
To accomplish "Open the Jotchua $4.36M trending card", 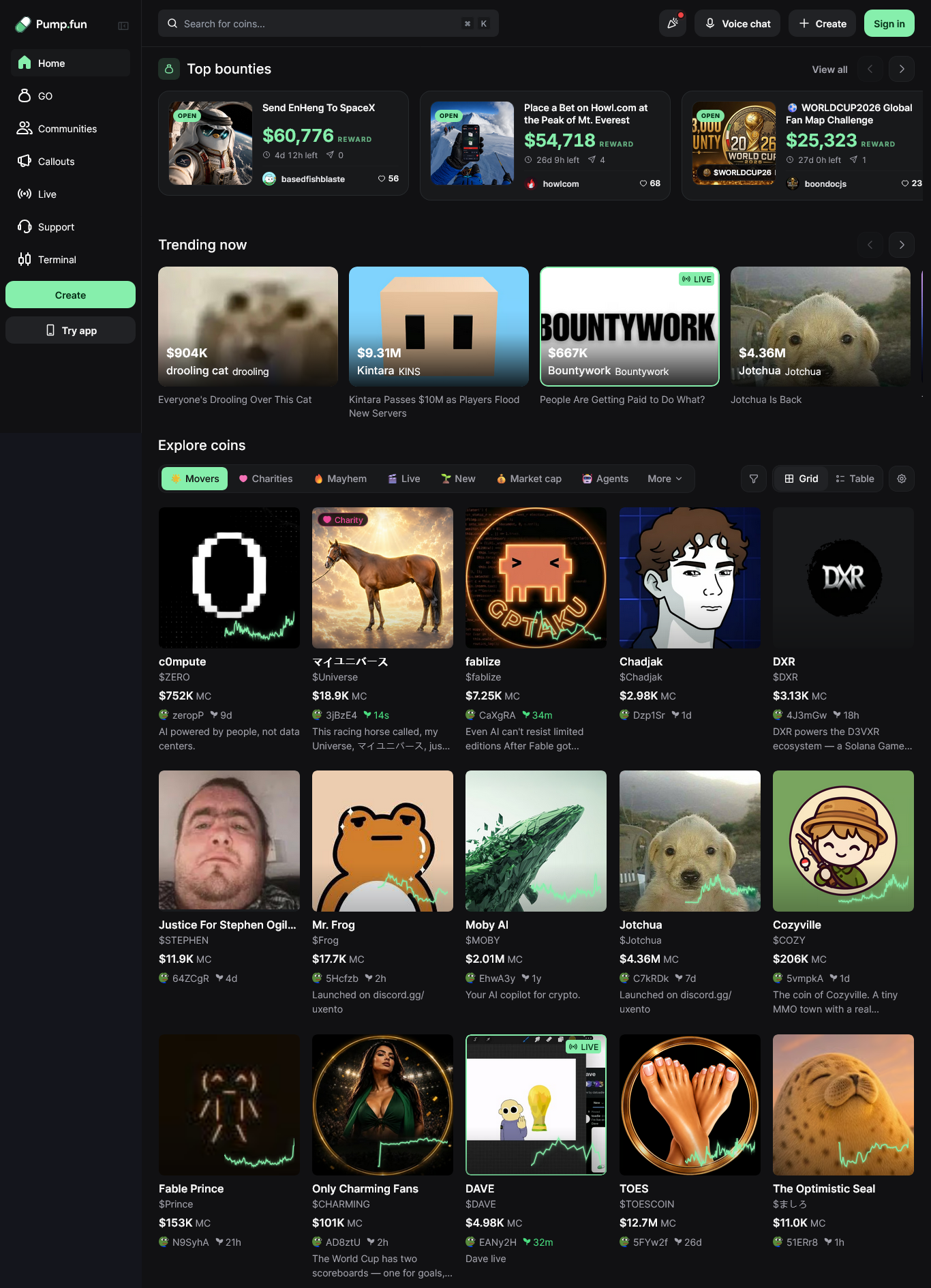I will pos(821,327).
